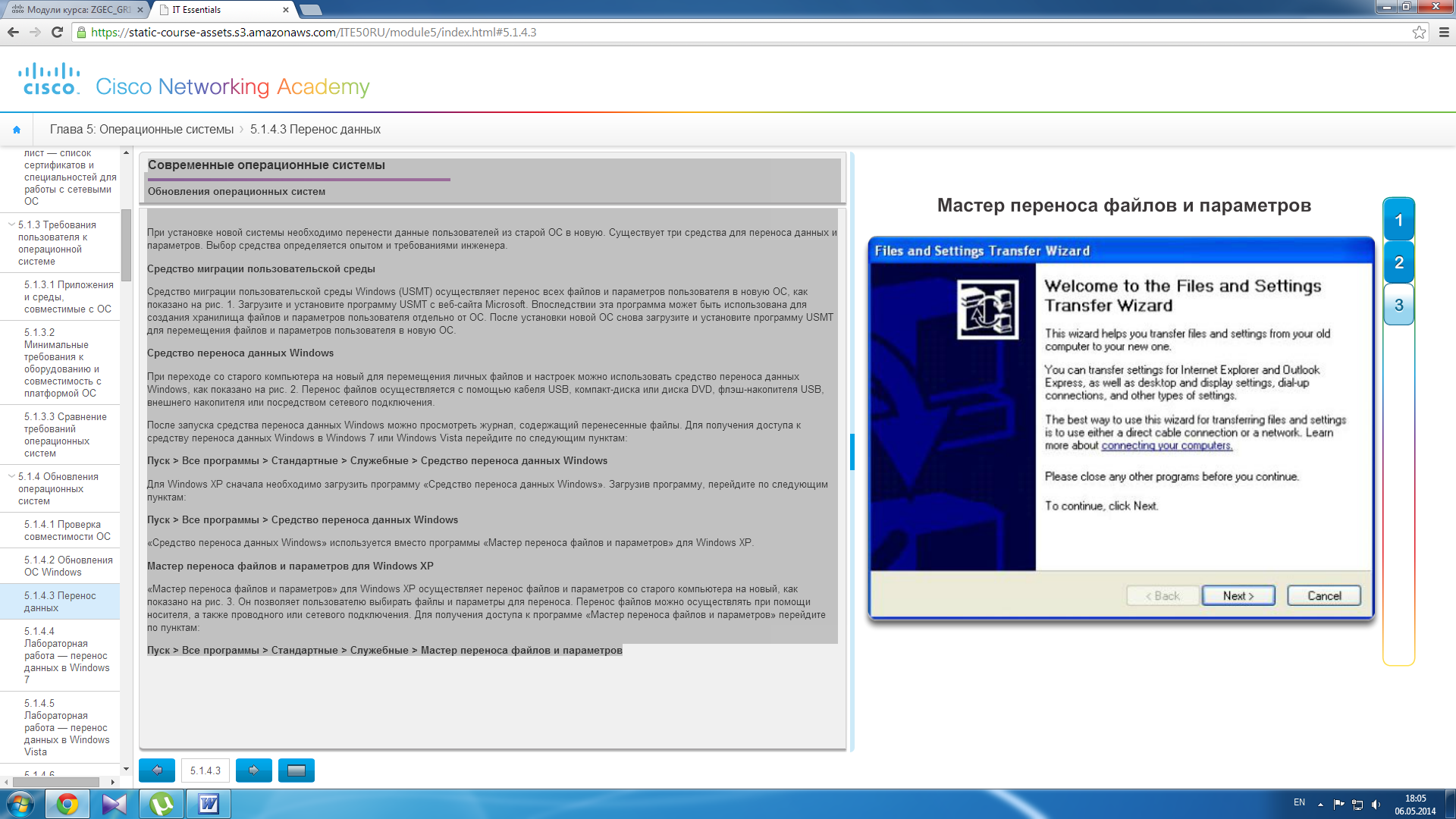This screenshot has height=819, width=1456.
Task: Open breadcrumb 5.1.4.3 Перенос данных
Action: 315,130
